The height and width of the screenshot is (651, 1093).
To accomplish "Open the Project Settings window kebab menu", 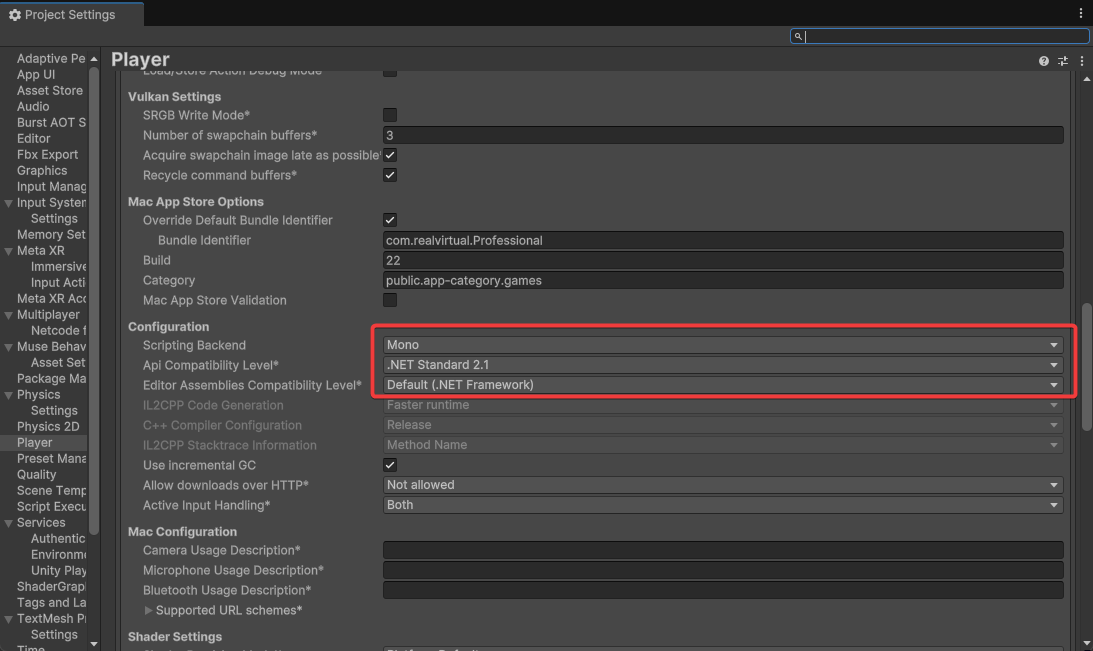I will [1081, 14].
